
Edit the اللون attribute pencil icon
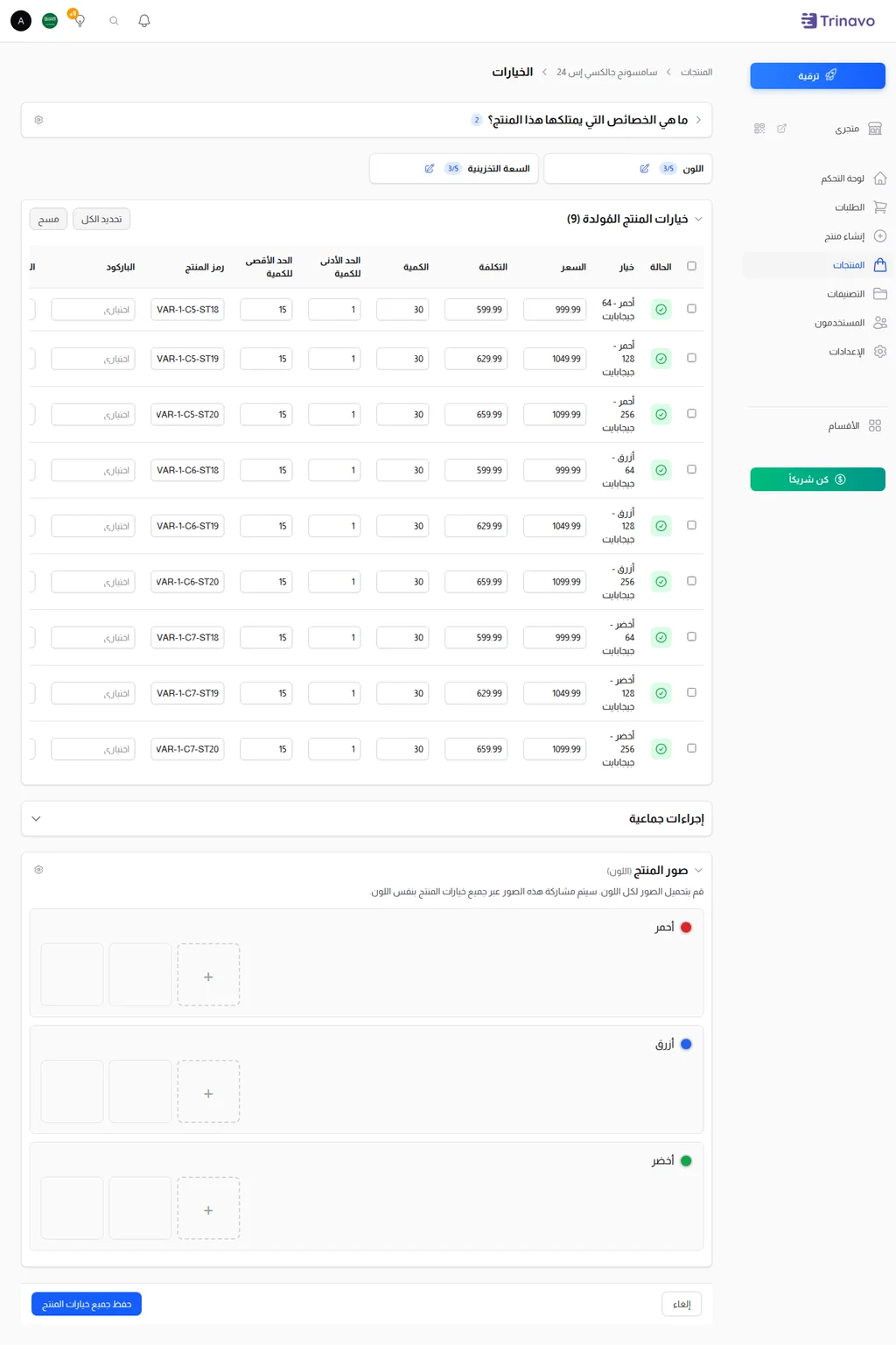pyautogui.click(x=645, y=169)
